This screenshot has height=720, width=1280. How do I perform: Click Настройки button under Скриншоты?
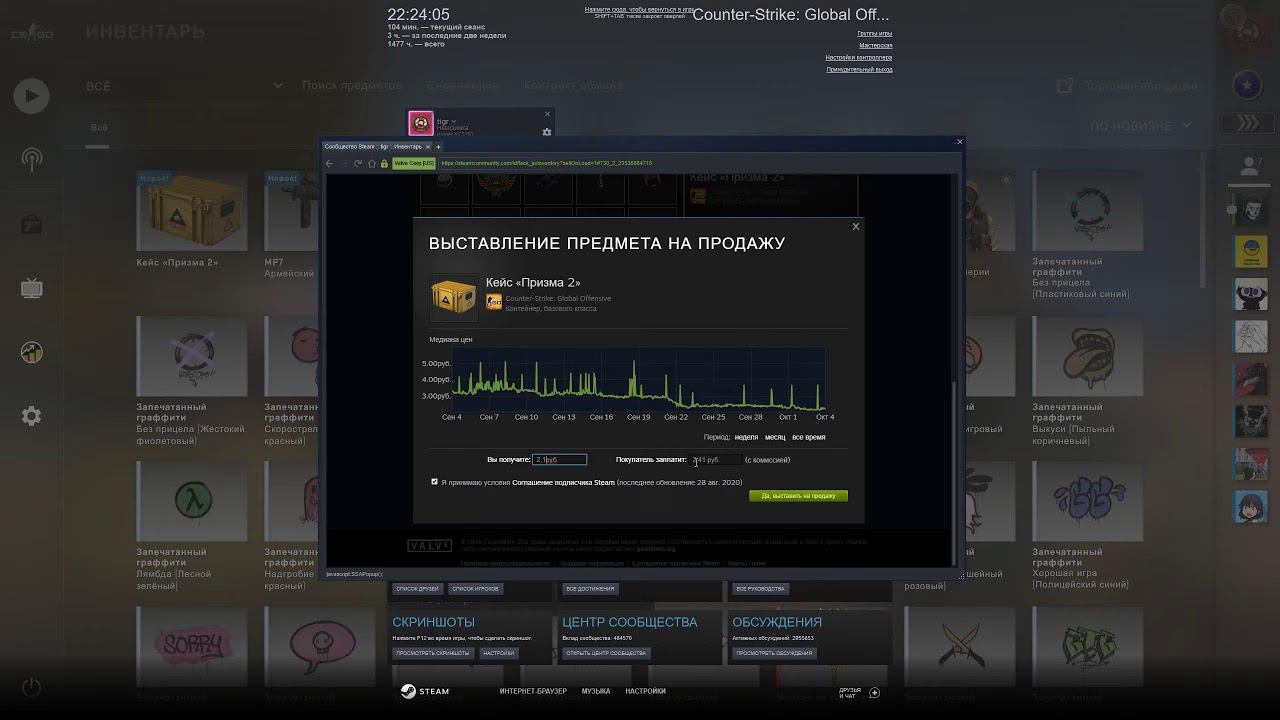pyautogui.click(x=498, y=653)
